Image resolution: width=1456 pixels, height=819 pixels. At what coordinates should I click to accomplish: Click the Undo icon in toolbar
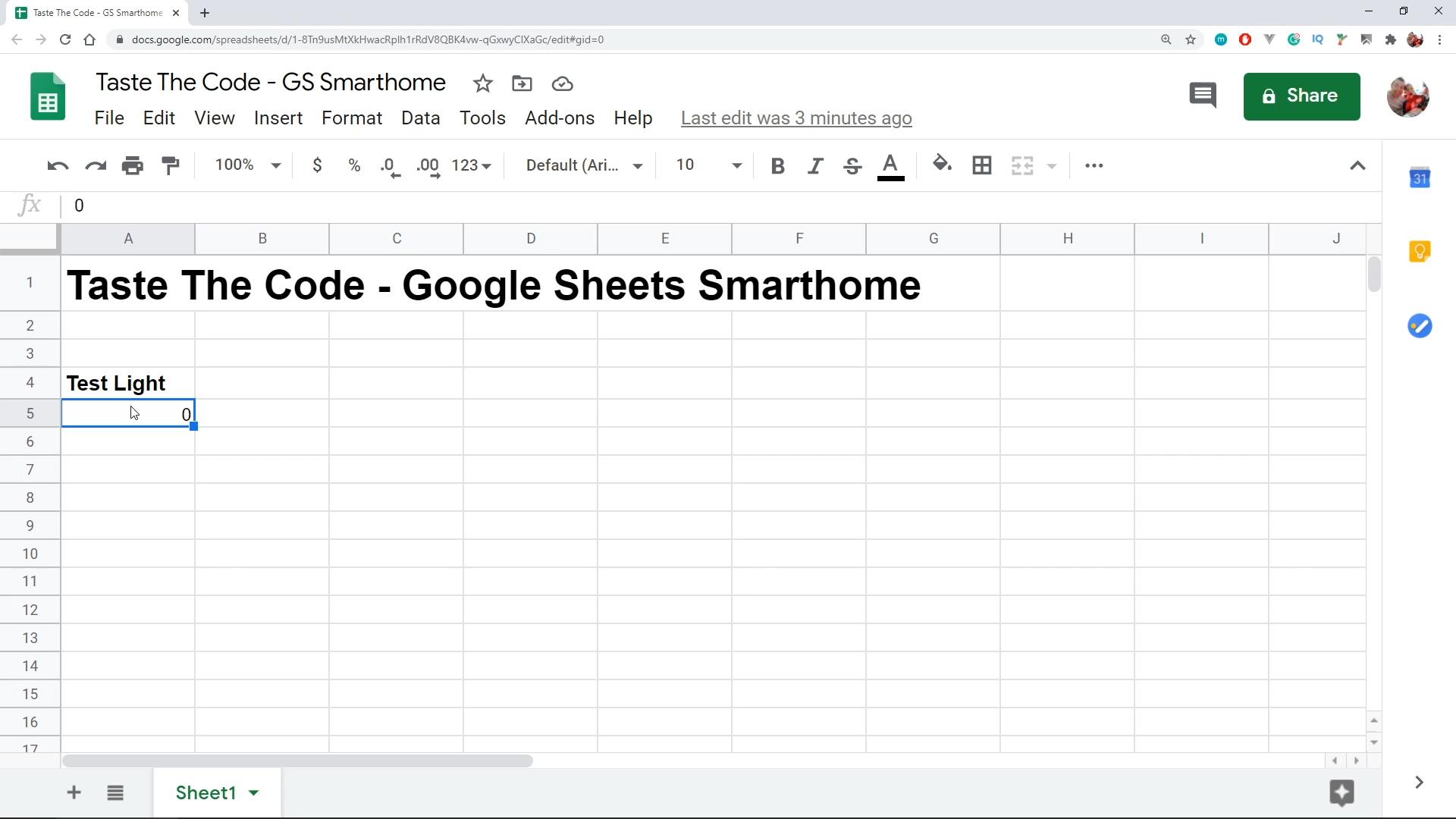58,165
